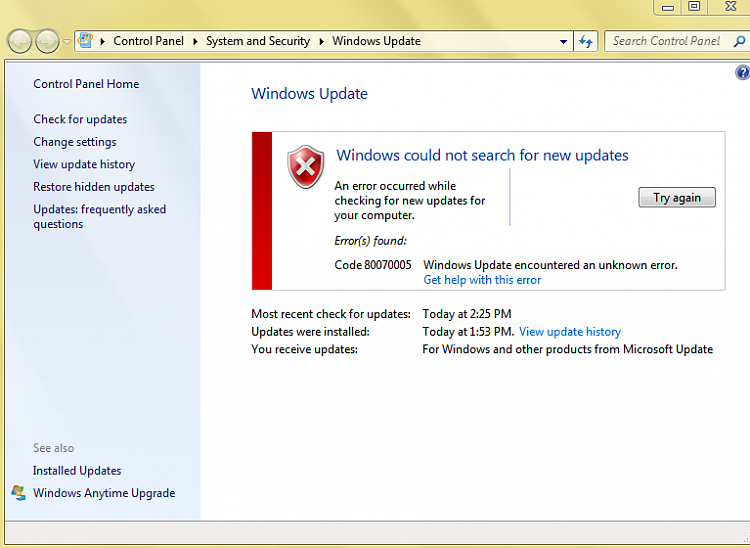Screen dimensions: 750x548
Task: Click the red error shield icon
Action: (x=306, y=167)
